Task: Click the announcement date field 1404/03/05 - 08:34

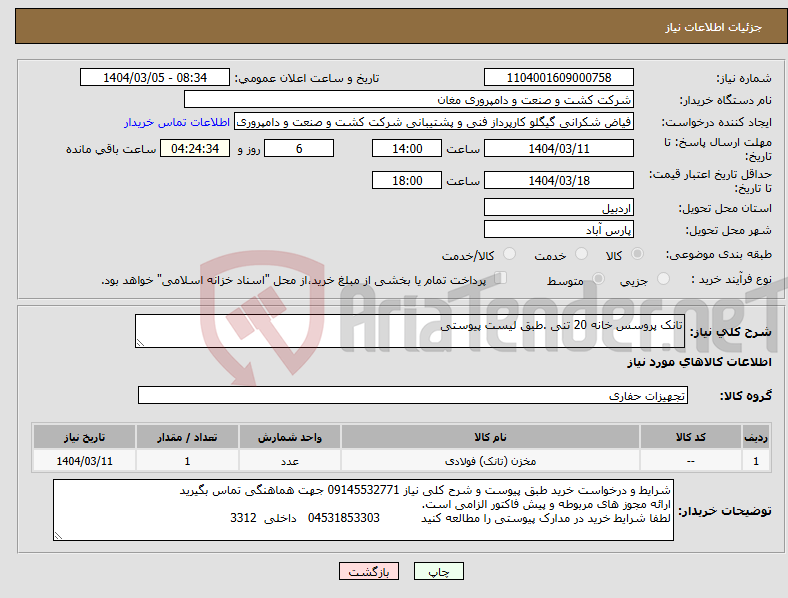Action: (155, 77)
